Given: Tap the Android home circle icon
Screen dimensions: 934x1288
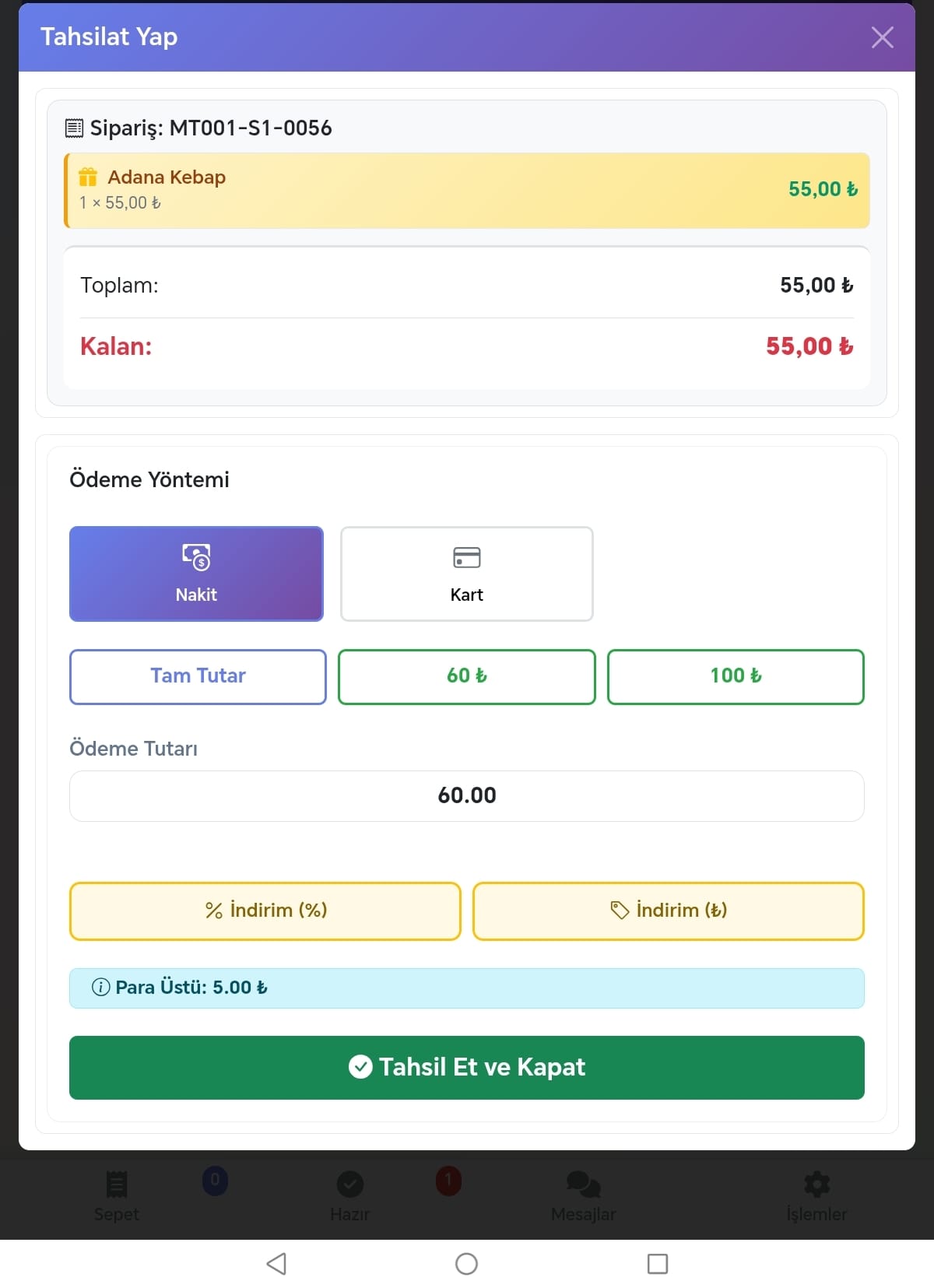Looking at the screenshot, I should tap(467, 1264).
